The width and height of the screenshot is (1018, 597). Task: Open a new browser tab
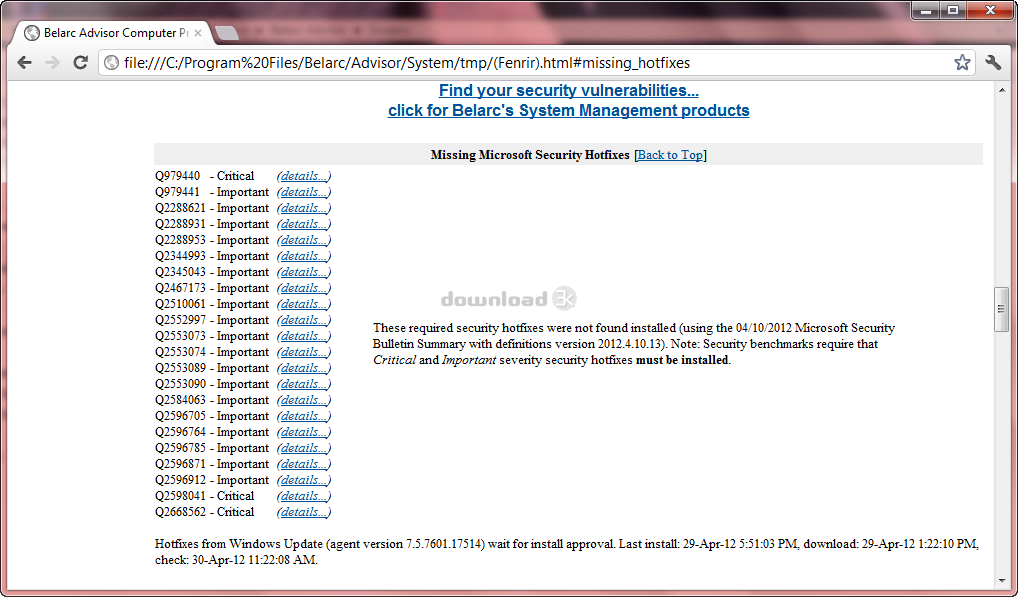[x=226, y=33]
